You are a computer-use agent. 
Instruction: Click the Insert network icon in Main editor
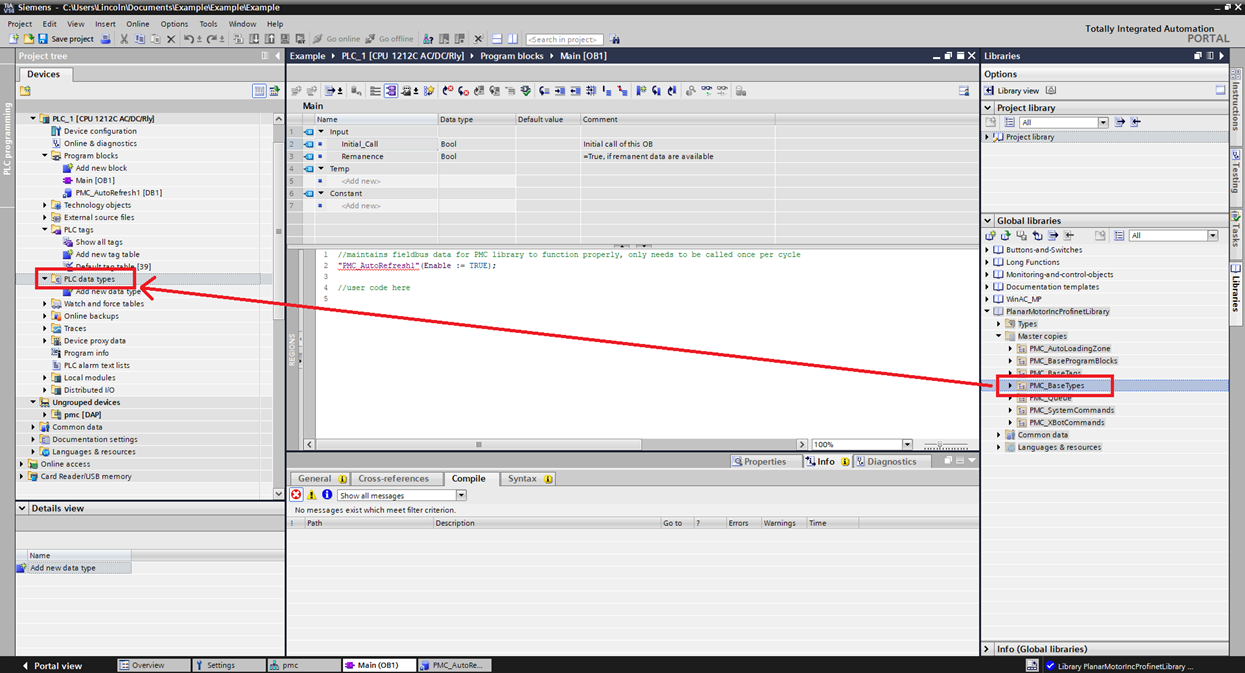pos(297,90)
